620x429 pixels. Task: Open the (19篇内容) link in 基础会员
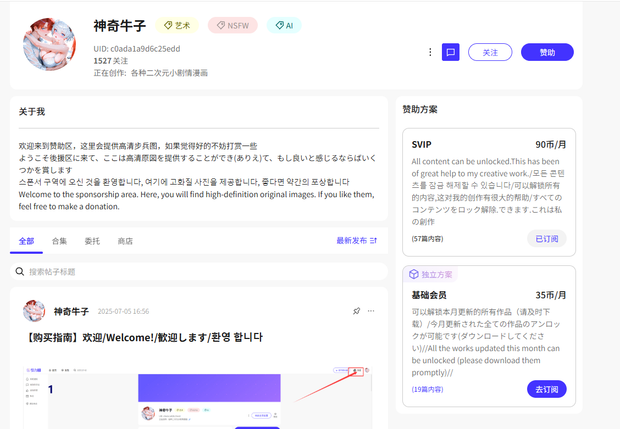427,389
